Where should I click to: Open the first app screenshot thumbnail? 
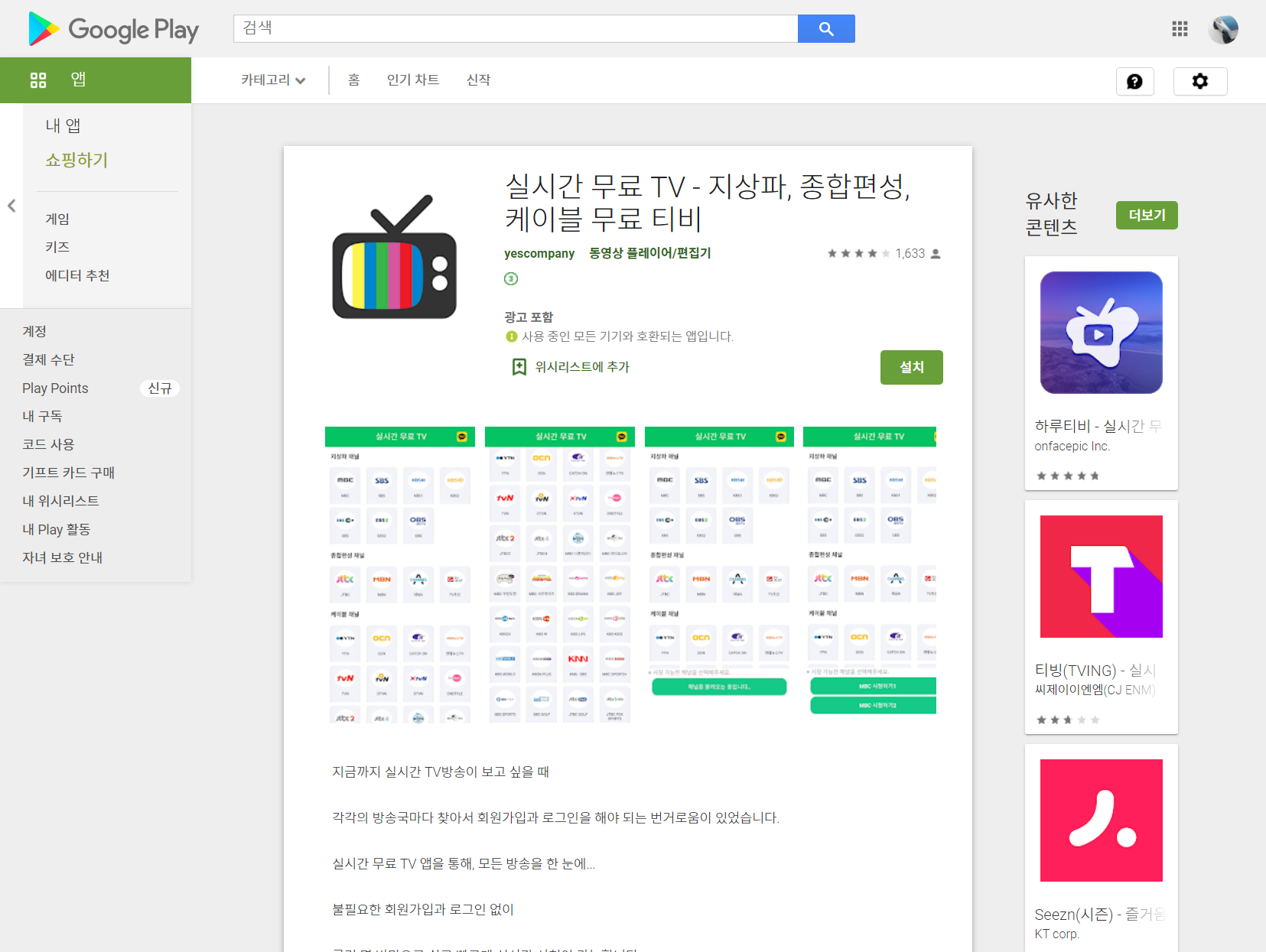coord(400,575)
